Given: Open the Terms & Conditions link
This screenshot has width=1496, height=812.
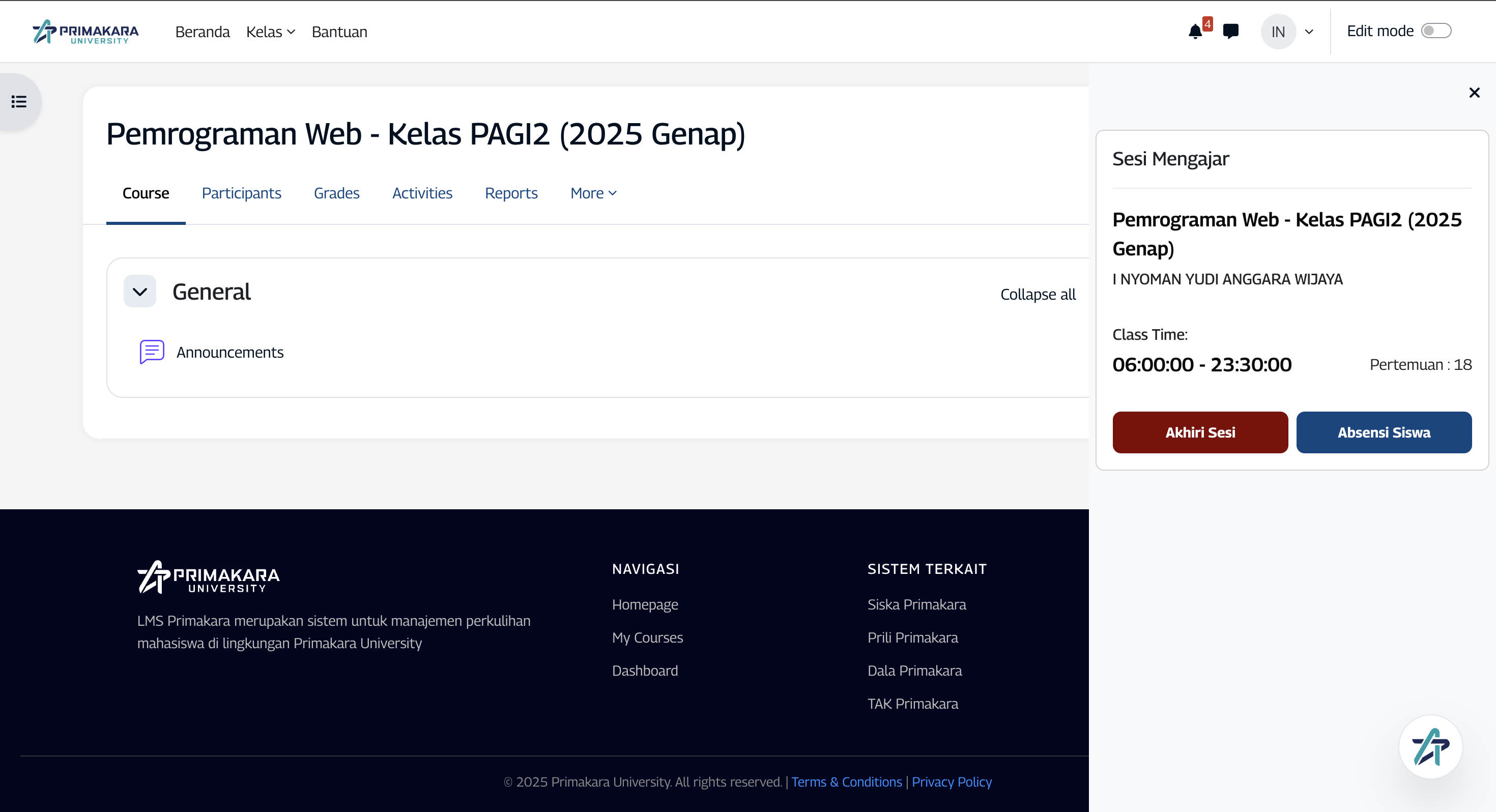Looking at the screenshot, I should (847, 782).
